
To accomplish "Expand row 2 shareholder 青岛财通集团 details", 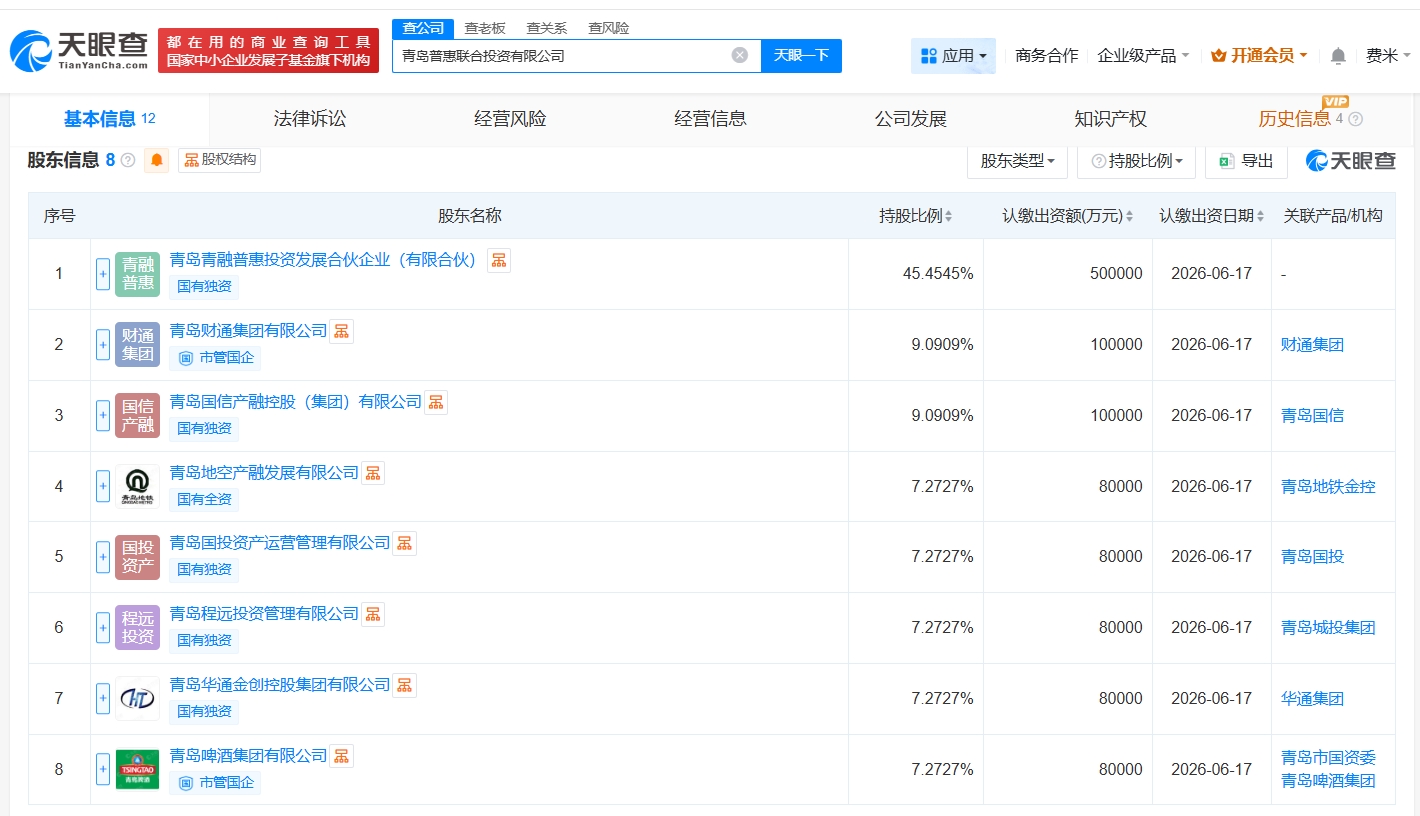I will (x=103, y=345).
